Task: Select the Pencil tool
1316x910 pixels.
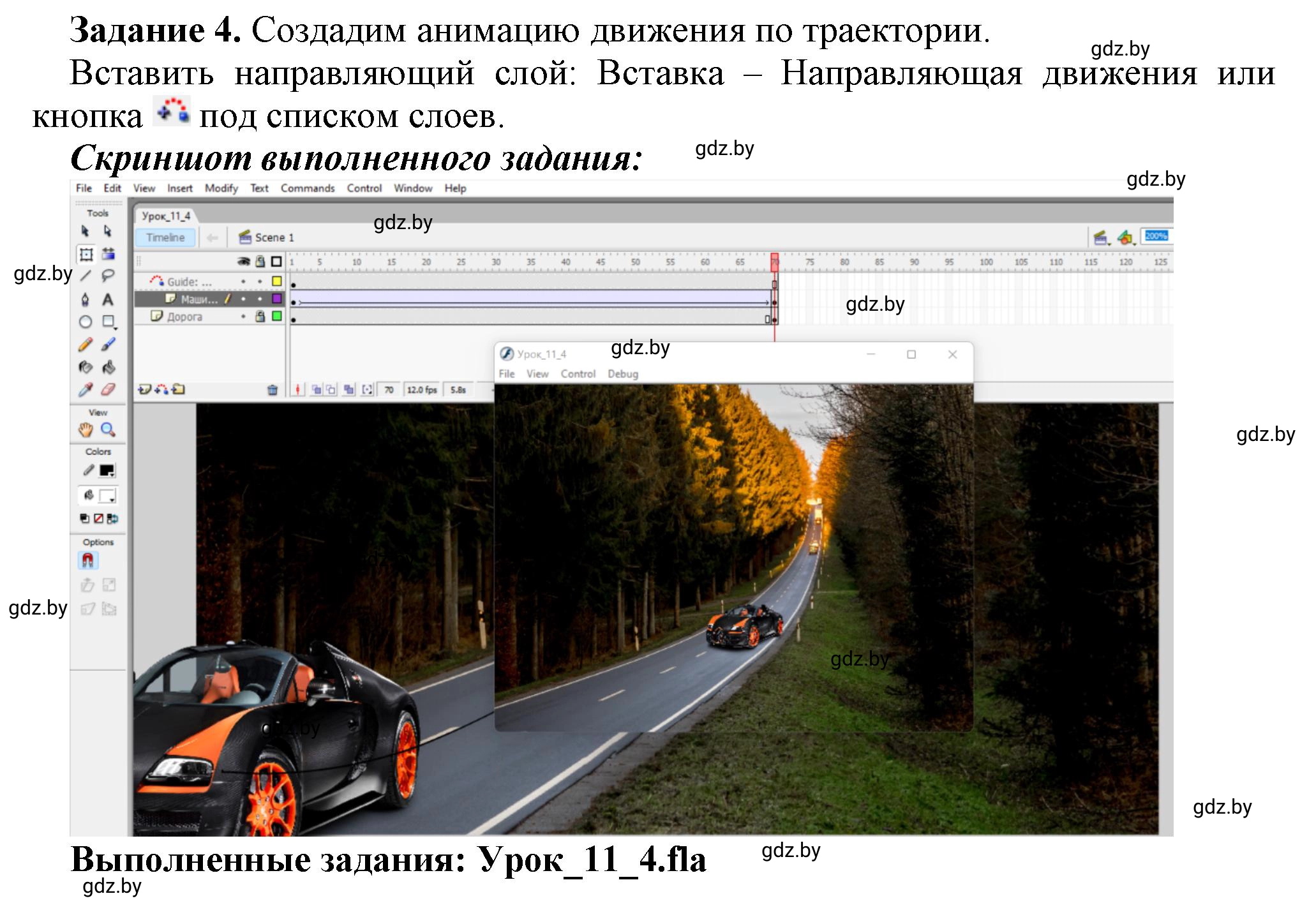Action: [86, 345]
